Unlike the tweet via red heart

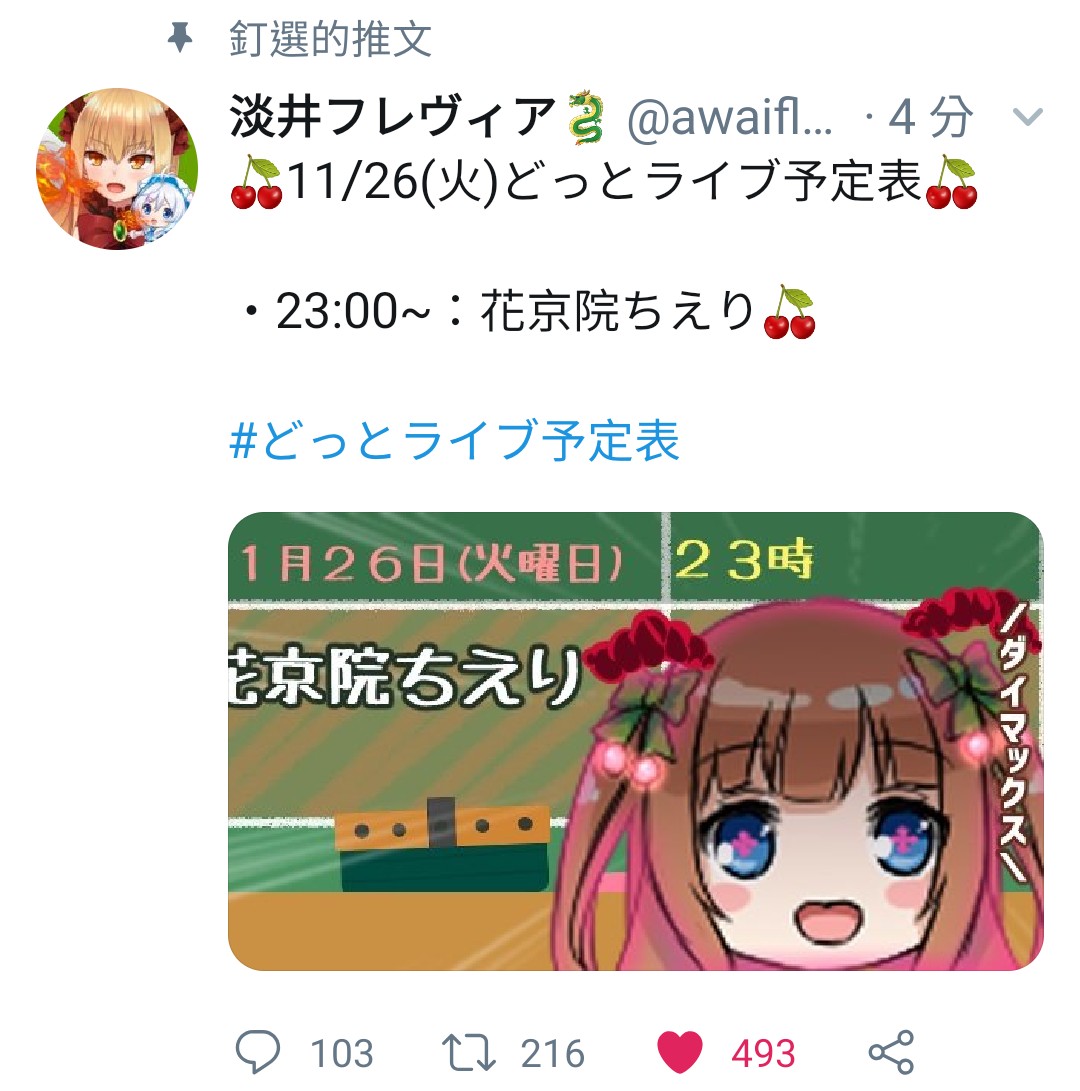pos(680,1052)
